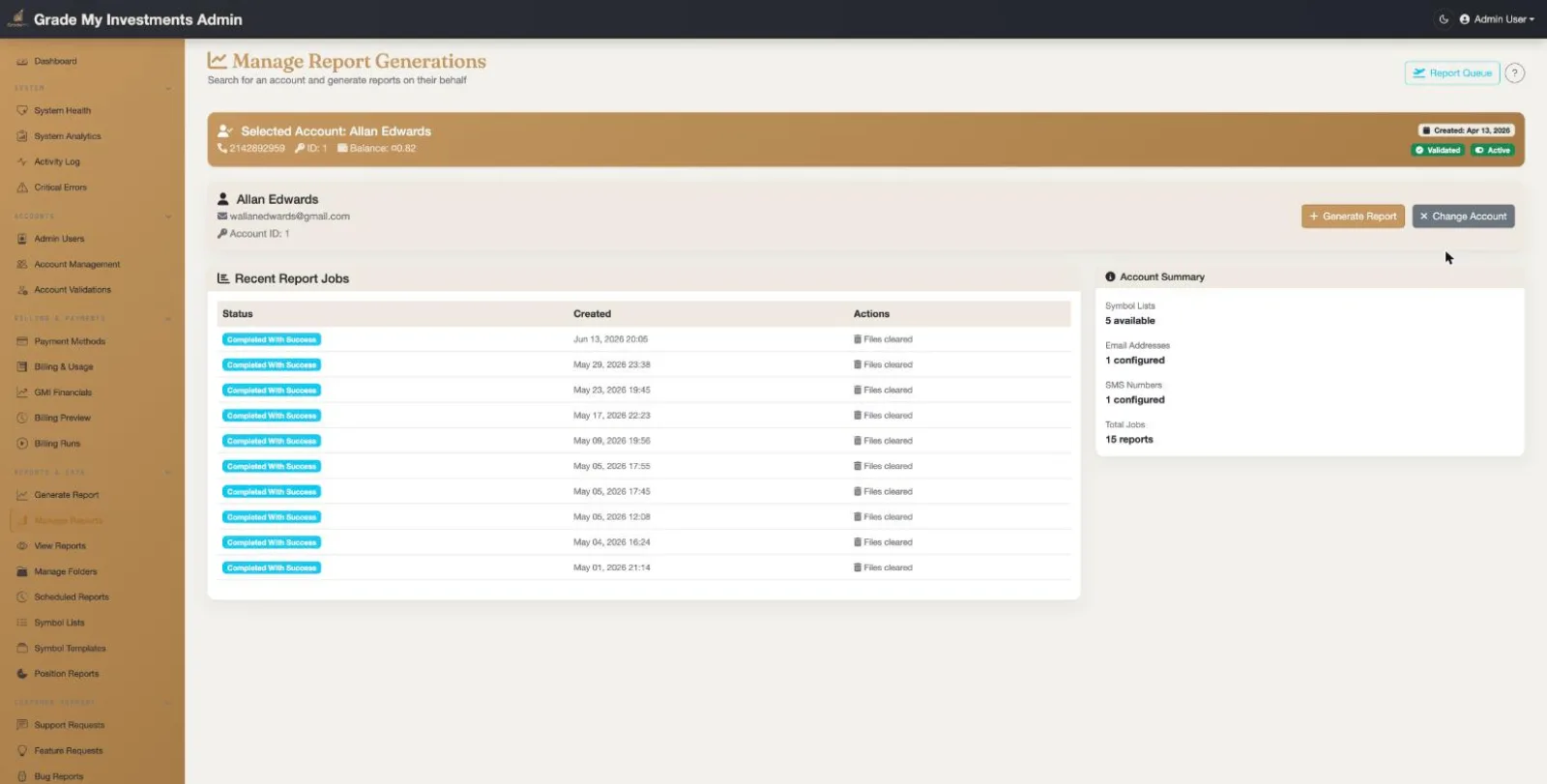This screenshot has width=1547, height=784.
Task: Select the Activity Log pulse icon
Action: [22, 161]
